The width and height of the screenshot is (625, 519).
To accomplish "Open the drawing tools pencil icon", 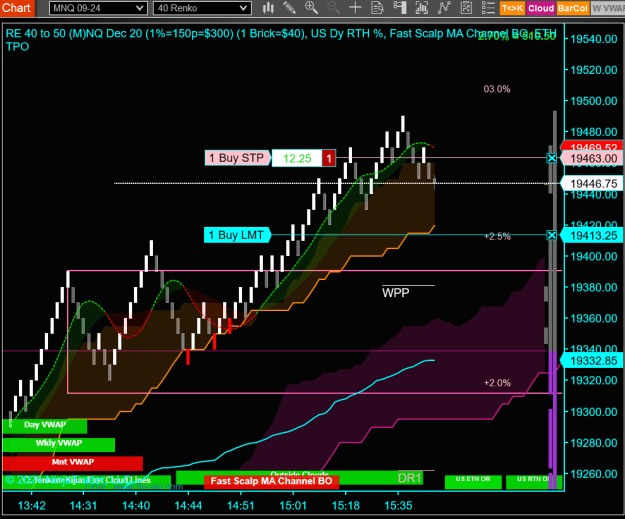I will tap(289, 8).
